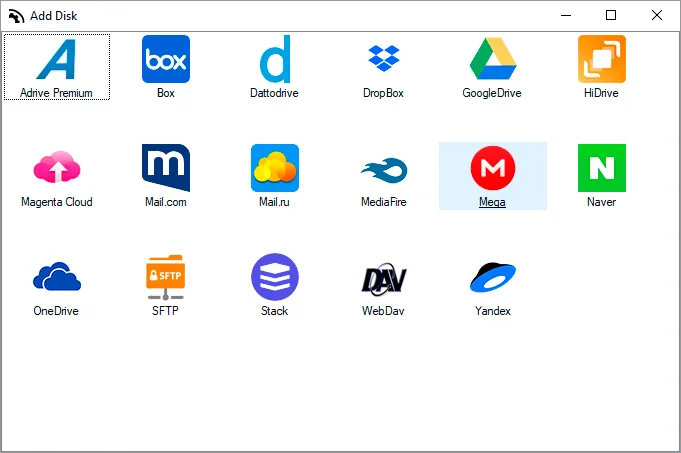Select the HiDrive icon

(602, 59)
